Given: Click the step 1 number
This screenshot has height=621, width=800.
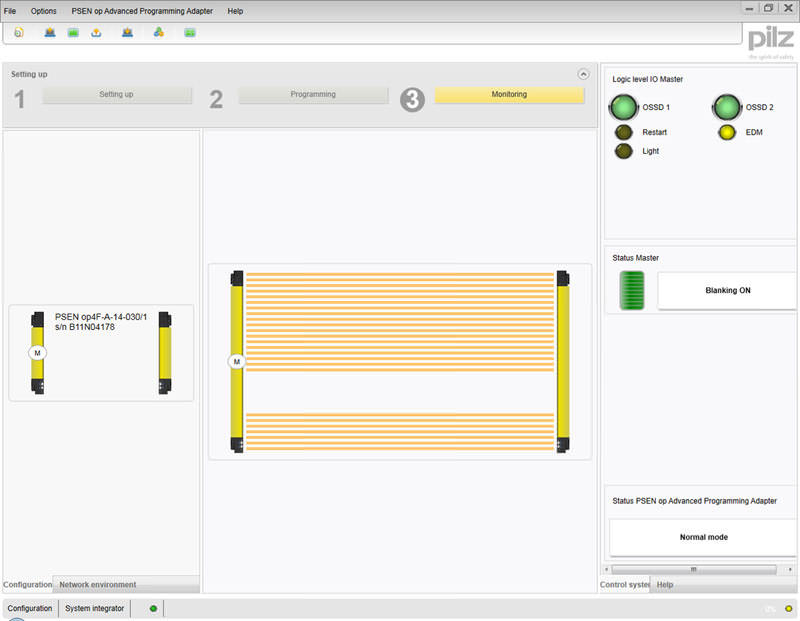Looking at the screenshot, I should point(20,100).
